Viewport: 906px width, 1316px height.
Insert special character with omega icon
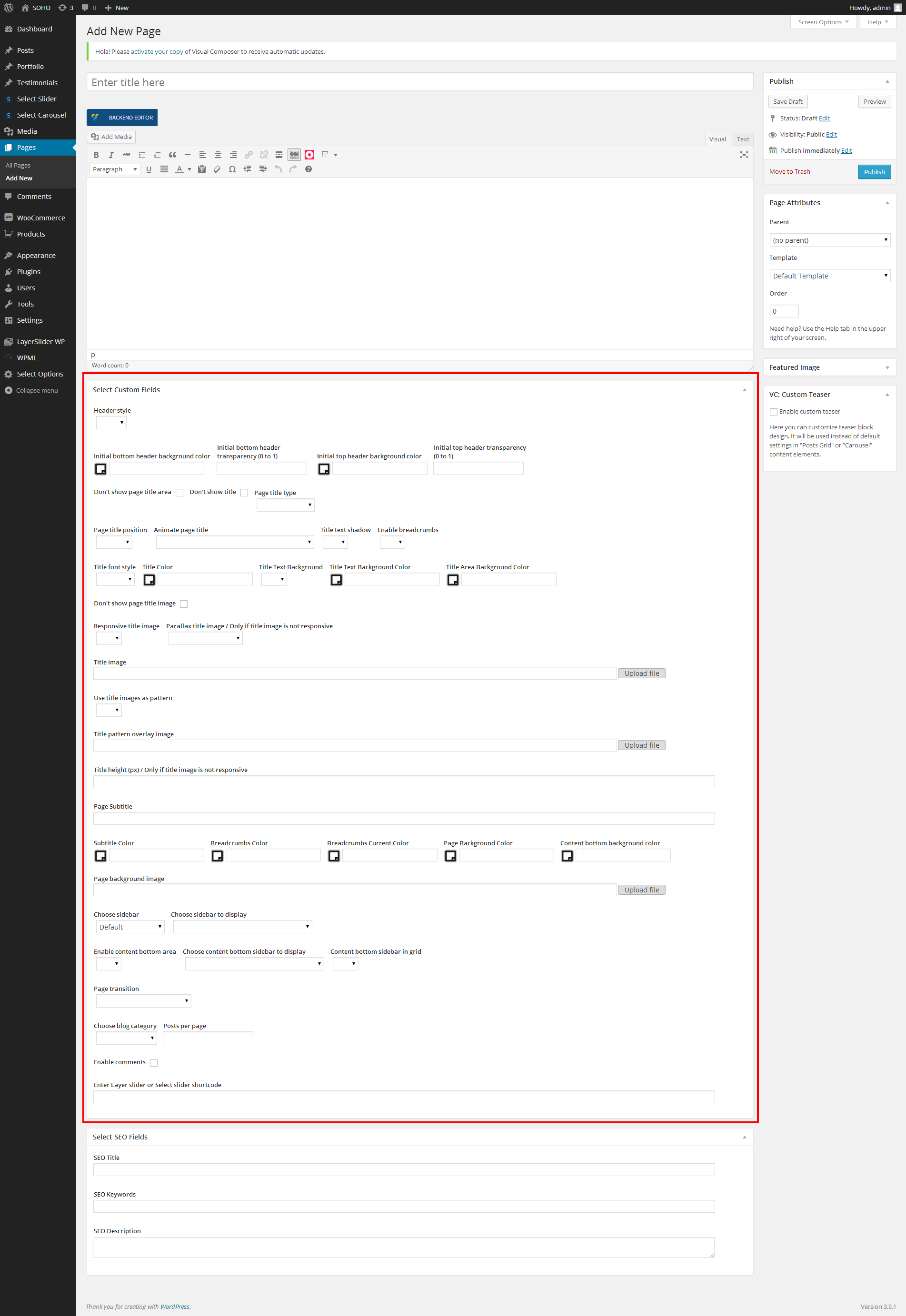(232, 169)
